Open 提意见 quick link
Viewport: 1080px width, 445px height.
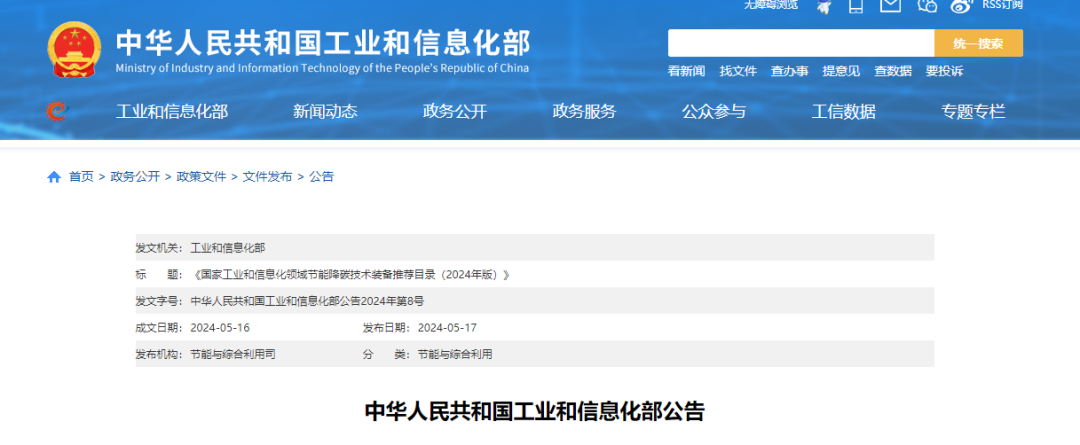click(x=841, y=71)
